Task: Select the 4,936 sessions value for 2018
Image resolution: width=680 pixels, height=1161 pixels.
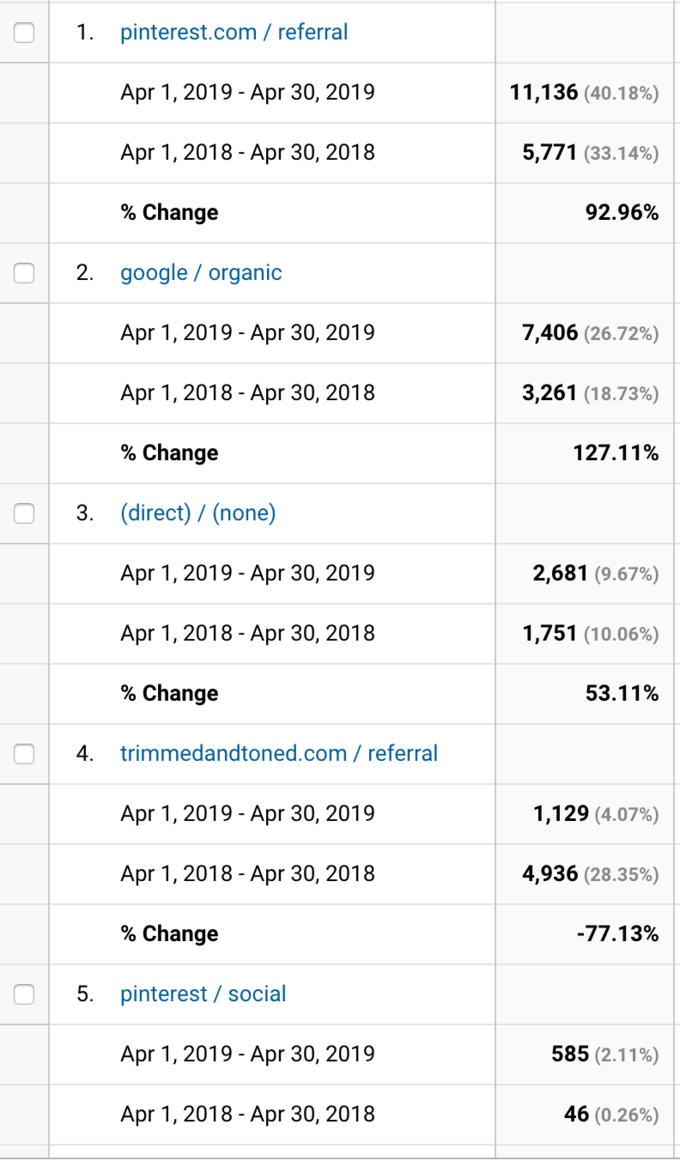Action: tap(550, 874)
